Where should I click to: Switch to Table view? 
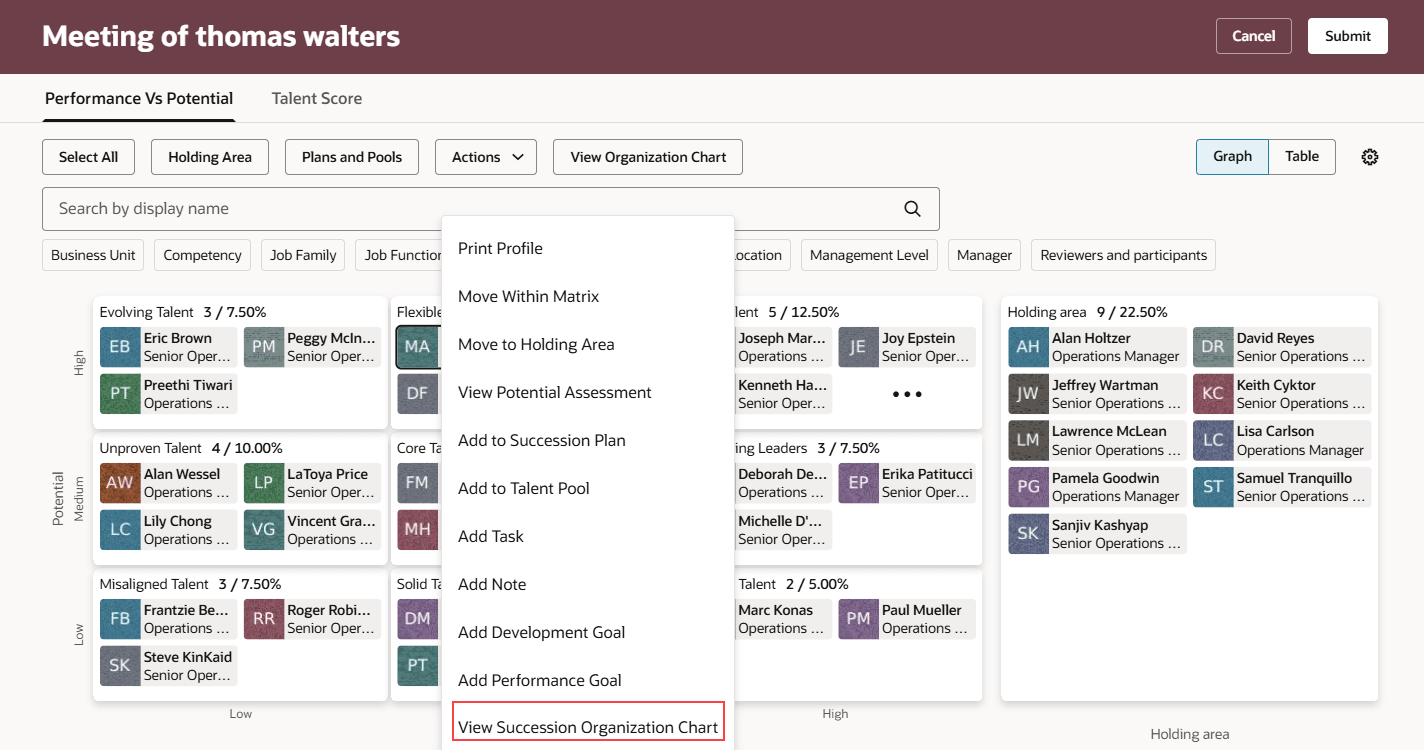1301,156
